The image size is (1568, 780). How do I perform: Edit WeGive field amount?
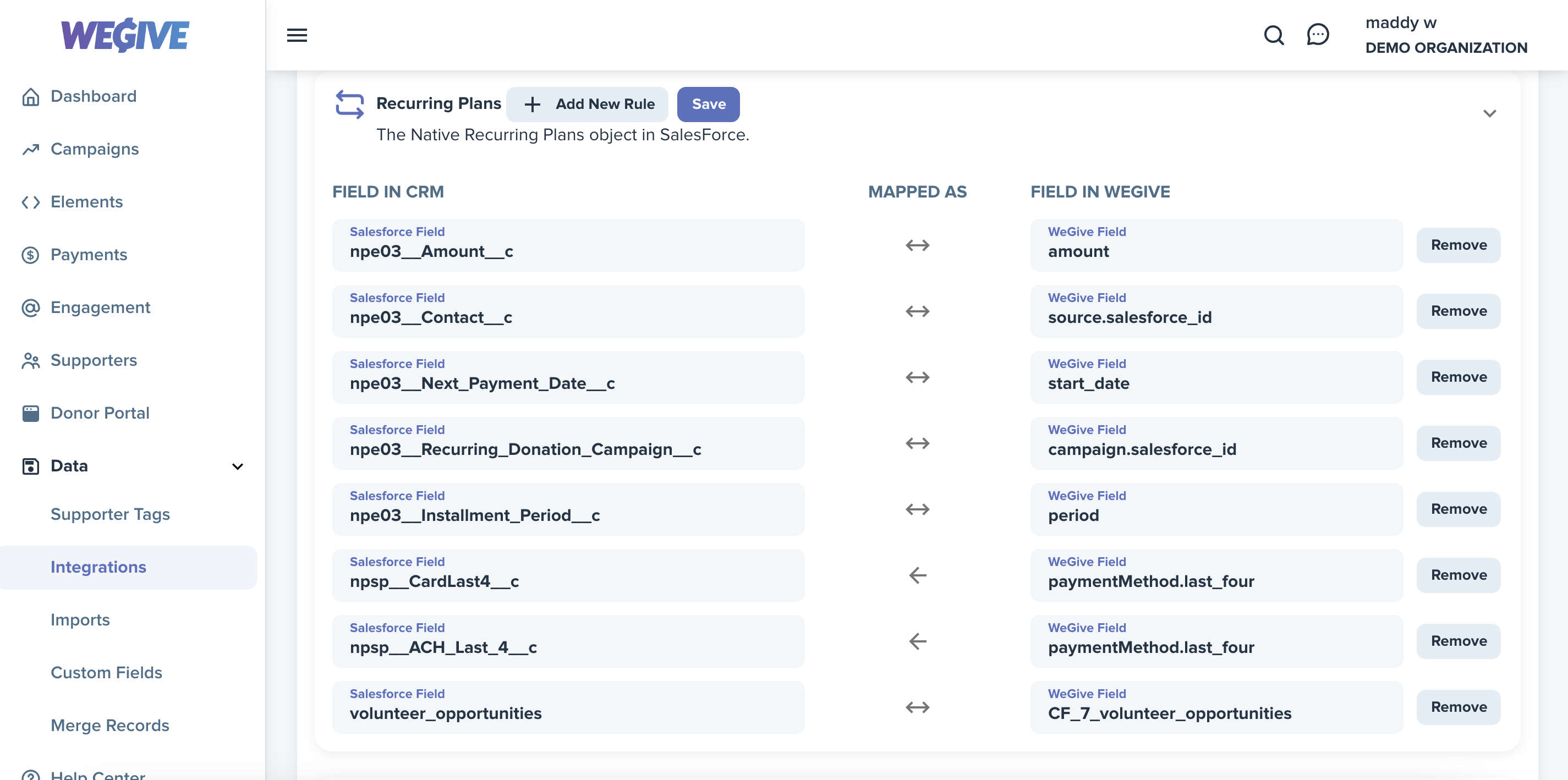tap(1216, 245)
